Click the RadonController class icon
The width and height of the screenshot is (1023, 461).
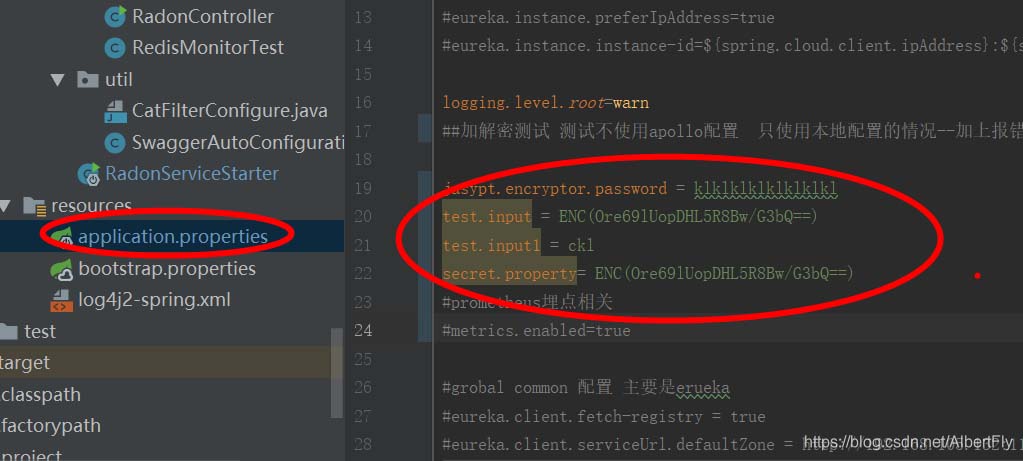click(115, 16)
